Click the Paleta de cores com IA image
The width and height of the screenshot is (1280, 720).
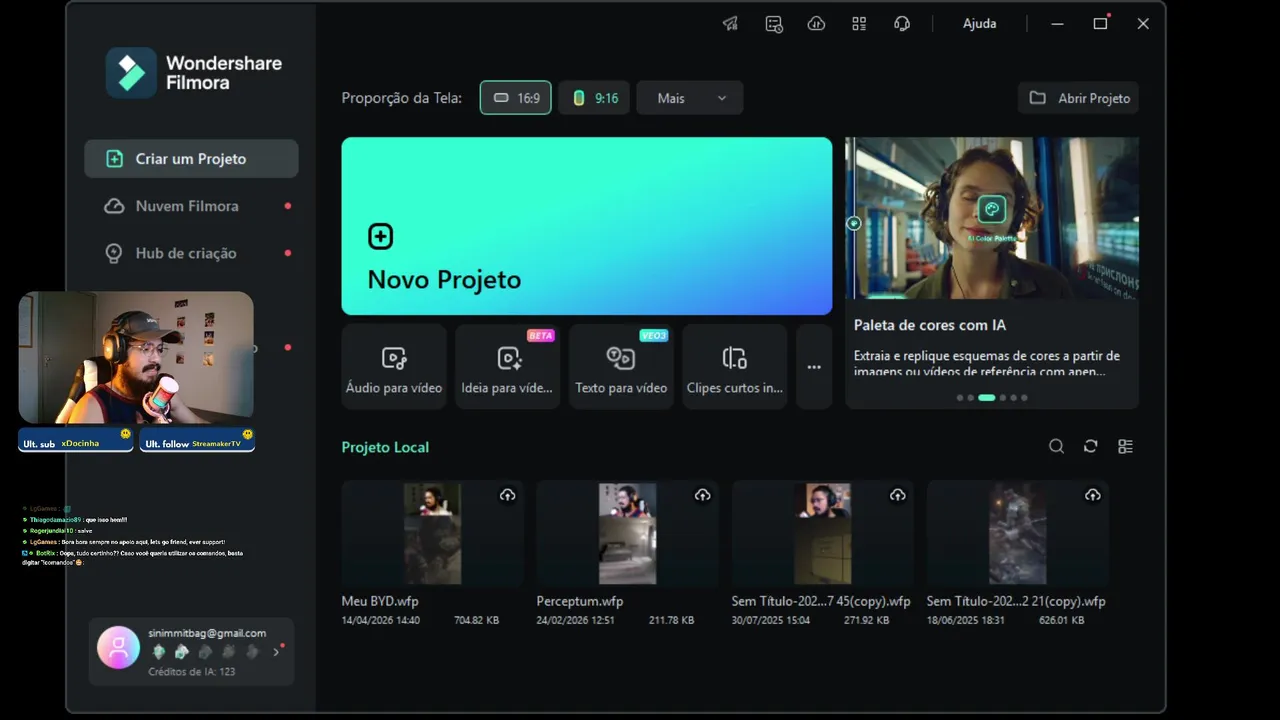(992, 218)
